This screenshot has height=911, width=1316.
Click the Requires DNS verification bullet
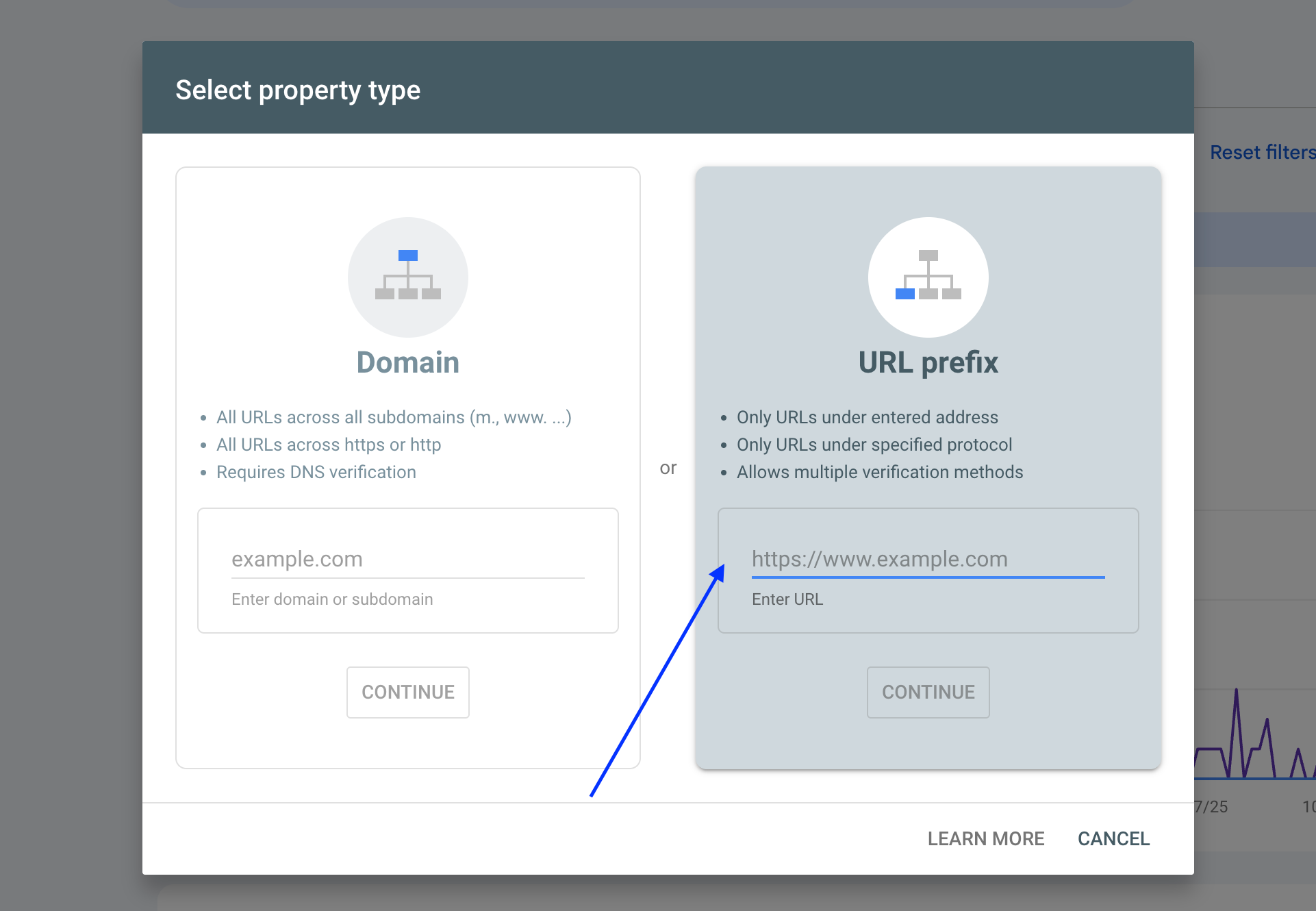pos(316,472)
